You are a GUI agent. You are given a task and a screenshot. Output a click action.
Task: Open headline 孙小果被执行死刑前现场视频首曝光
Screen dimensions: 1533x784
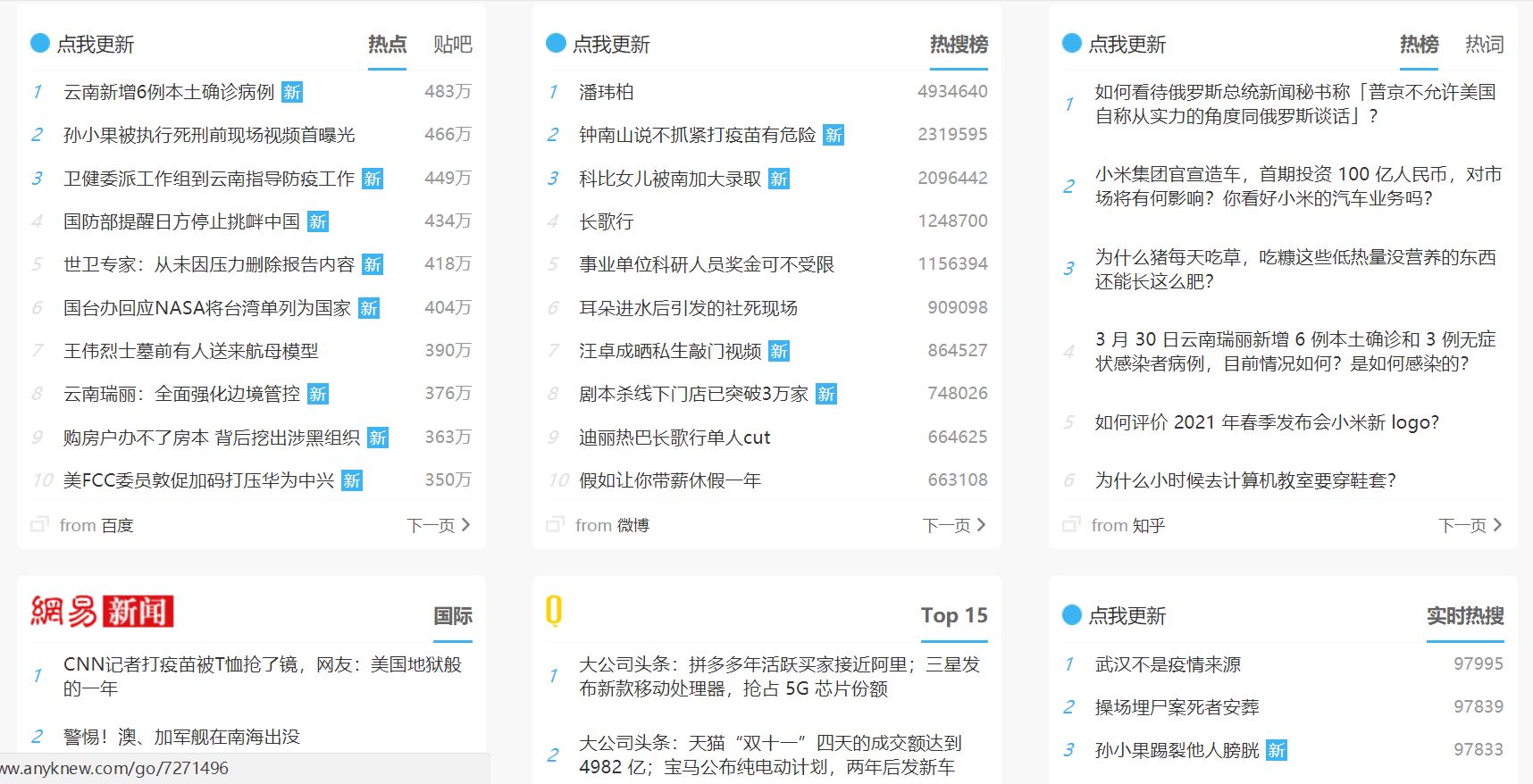[209, 135]
